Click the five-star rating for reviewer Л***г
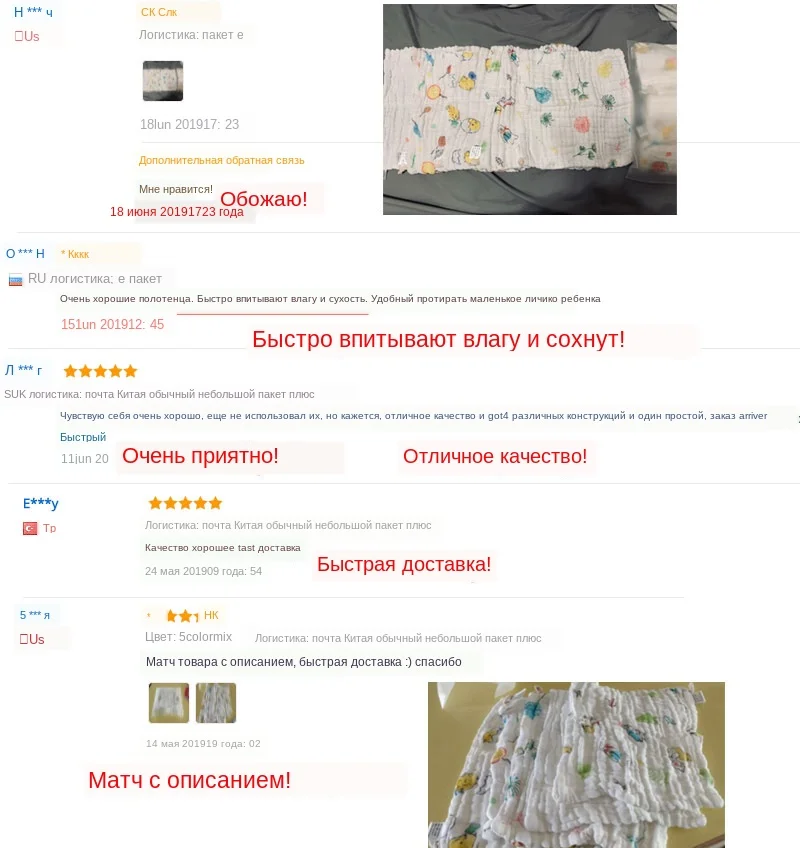The width and height of the screenshot is (800, 848). pyautogui.click(x=100, y=371)
